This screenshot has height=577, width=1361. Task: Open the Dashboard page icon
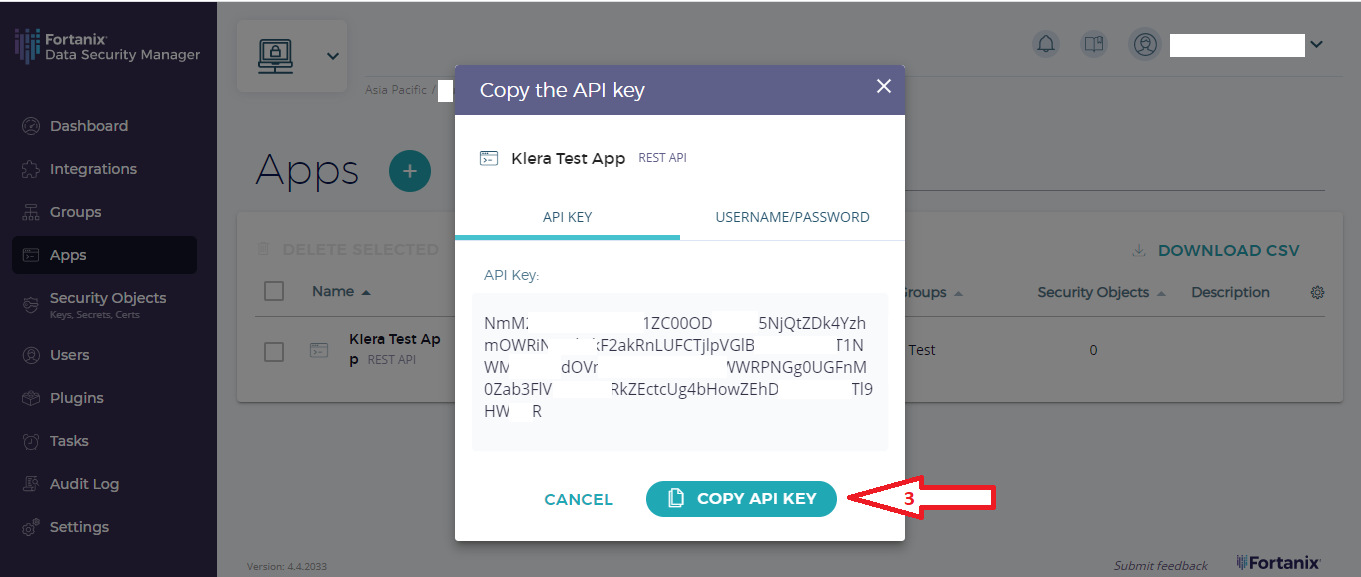coord(31,126)
